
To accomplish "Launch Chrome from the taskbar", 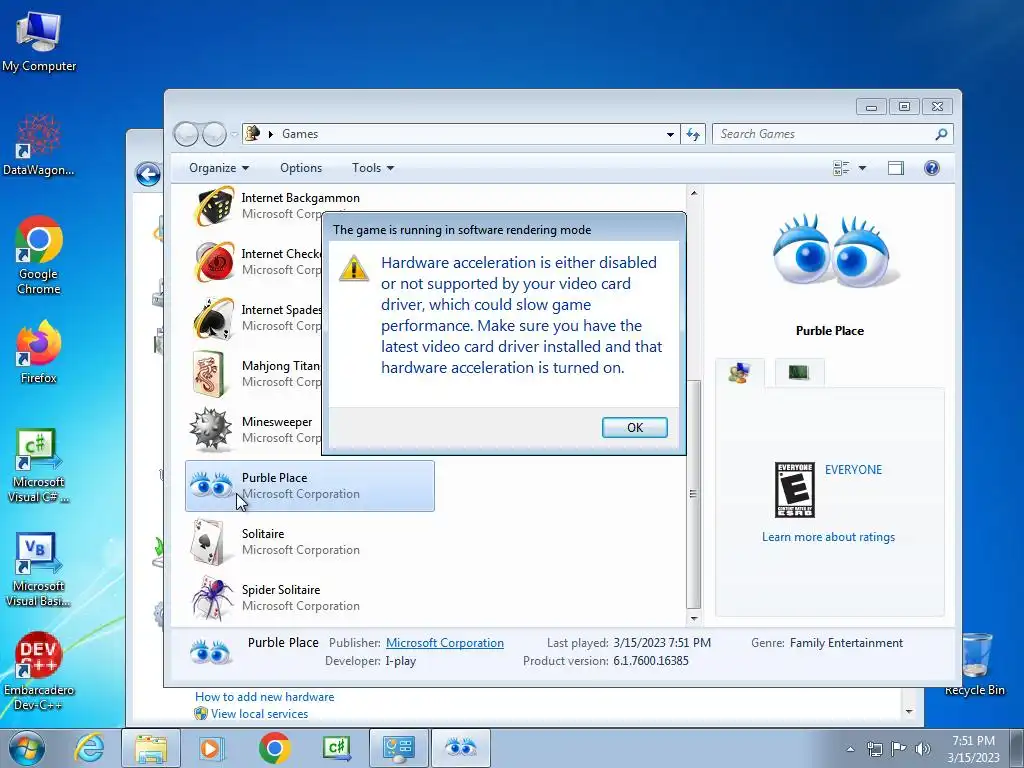I will click(274, 748).
